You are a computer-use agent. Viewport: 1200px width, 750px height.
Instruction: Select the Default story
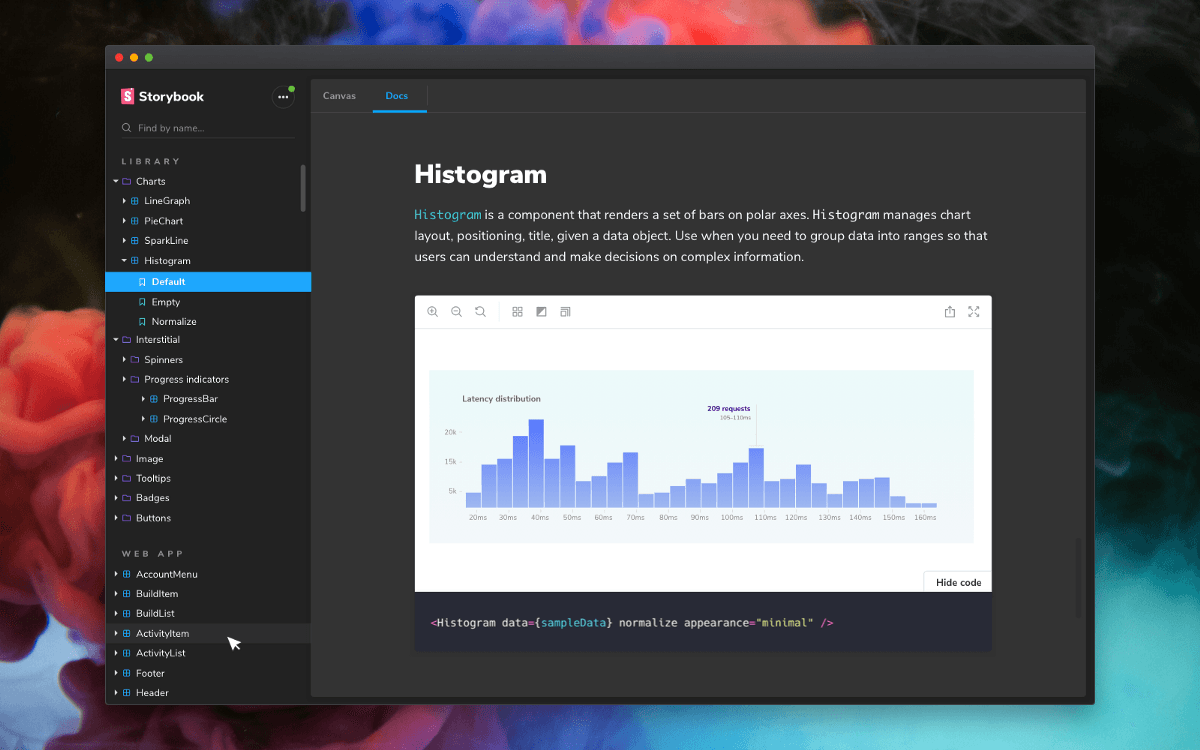point(208,282)
